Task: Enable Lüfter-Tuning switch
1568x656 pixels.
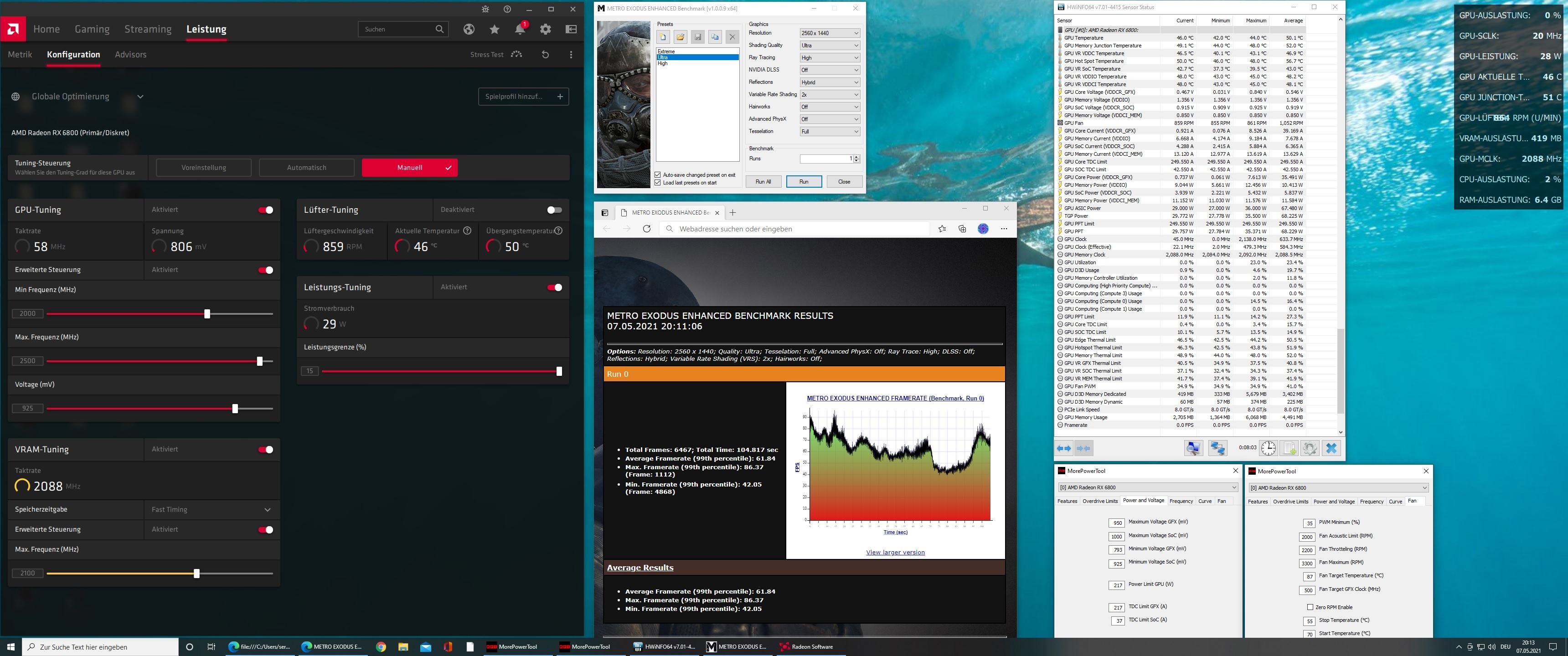Action: point(555,210)
